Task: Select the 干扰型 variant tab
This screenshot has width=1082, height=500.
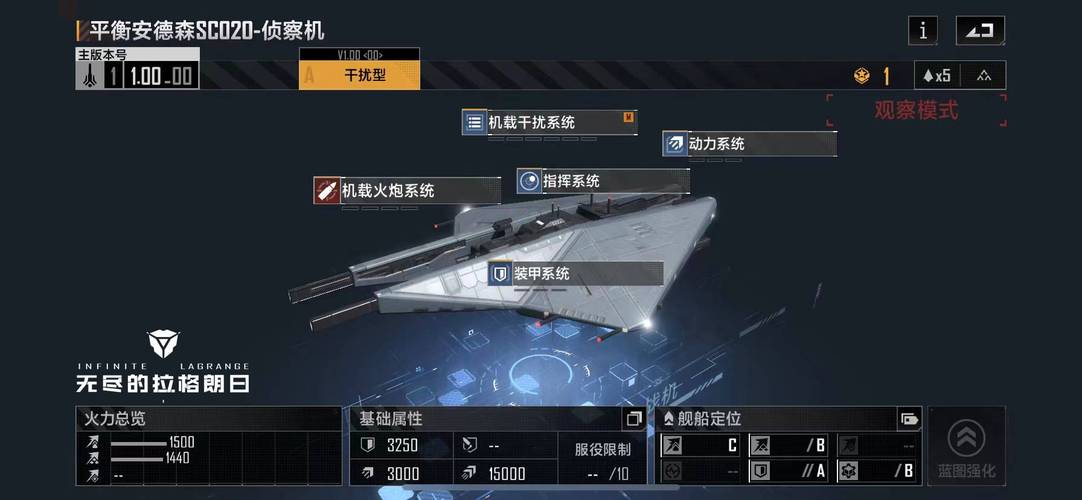Action: coord(360,75)
